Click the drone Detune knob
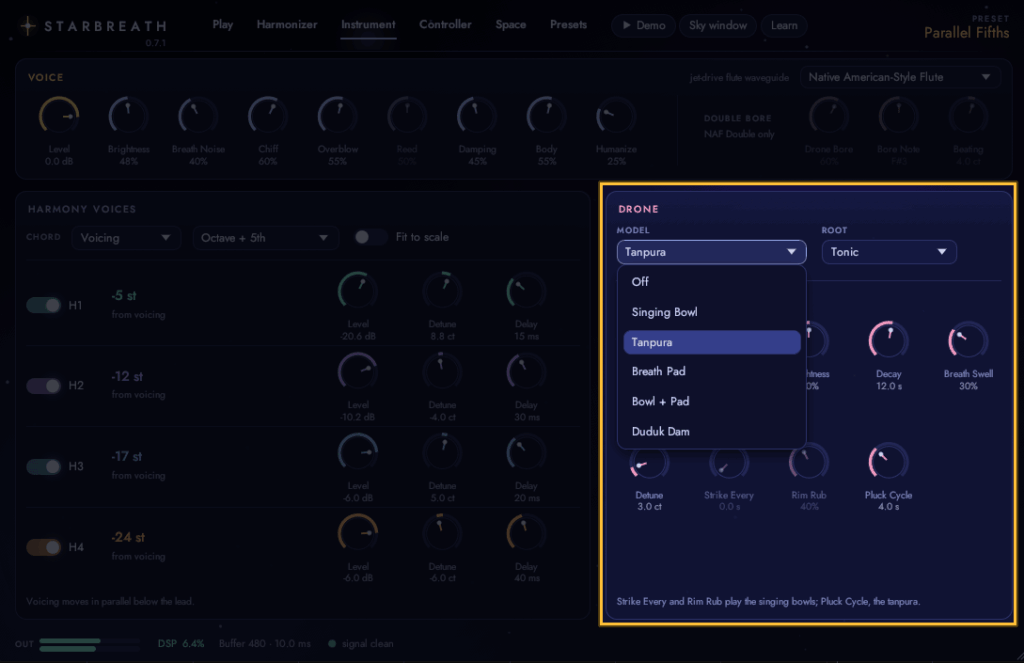This screenshot has width=1024, height=663. [x=649, y=462]
